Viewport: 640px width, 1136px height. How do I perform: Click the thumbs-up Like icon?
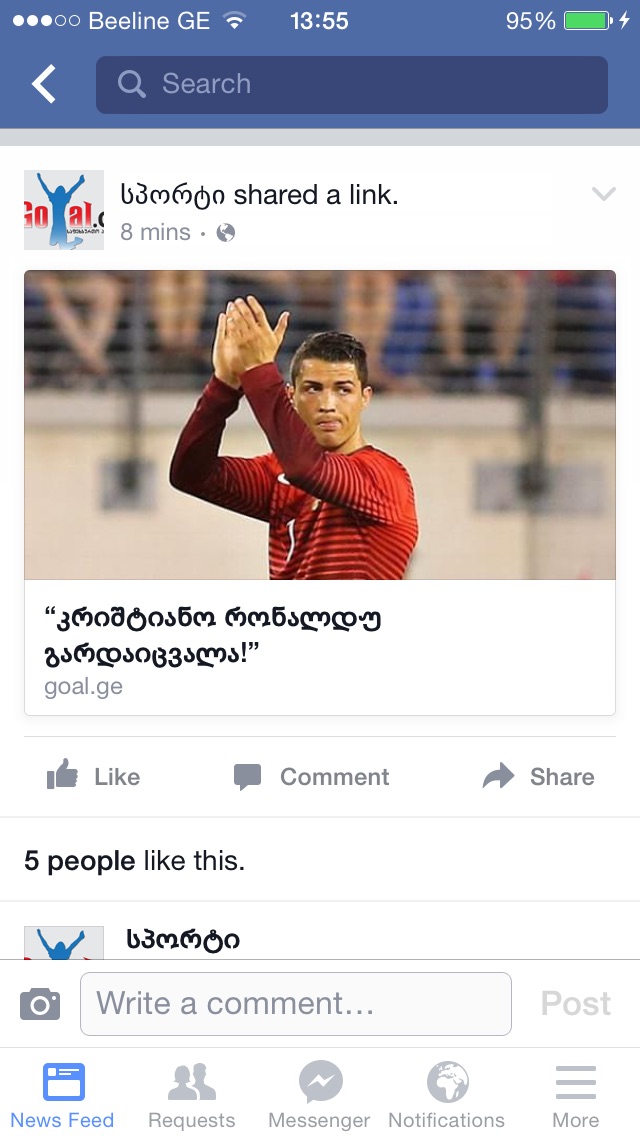click(62, 775)
